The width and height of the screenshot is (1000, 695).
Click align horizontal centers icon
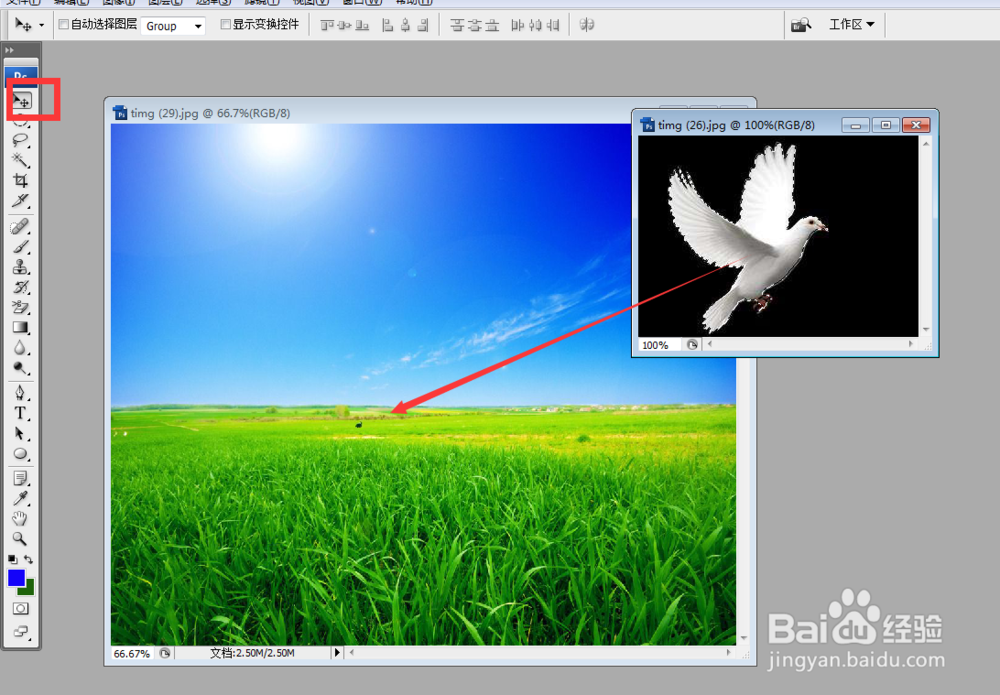pyautogui.click(x=405, y=25)
